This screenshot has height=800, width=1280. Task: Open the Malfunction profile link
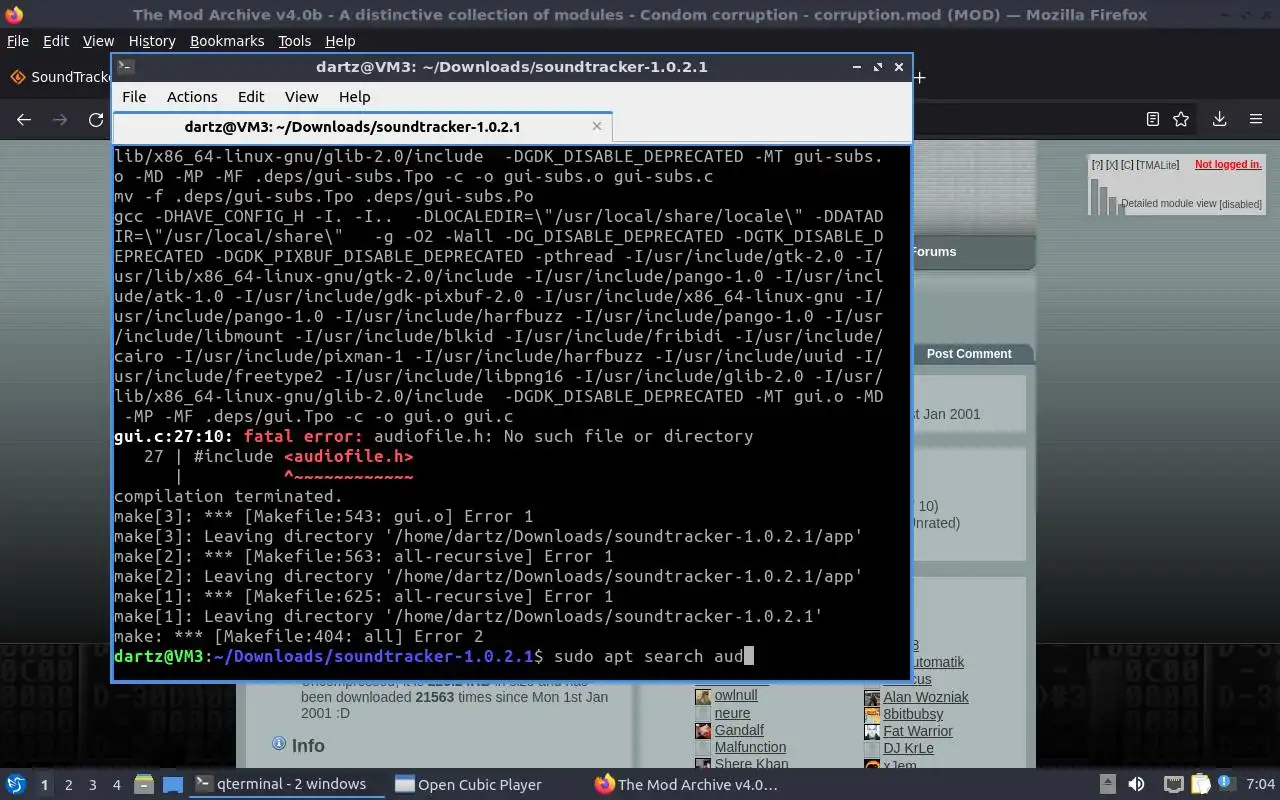pos(750,747)
